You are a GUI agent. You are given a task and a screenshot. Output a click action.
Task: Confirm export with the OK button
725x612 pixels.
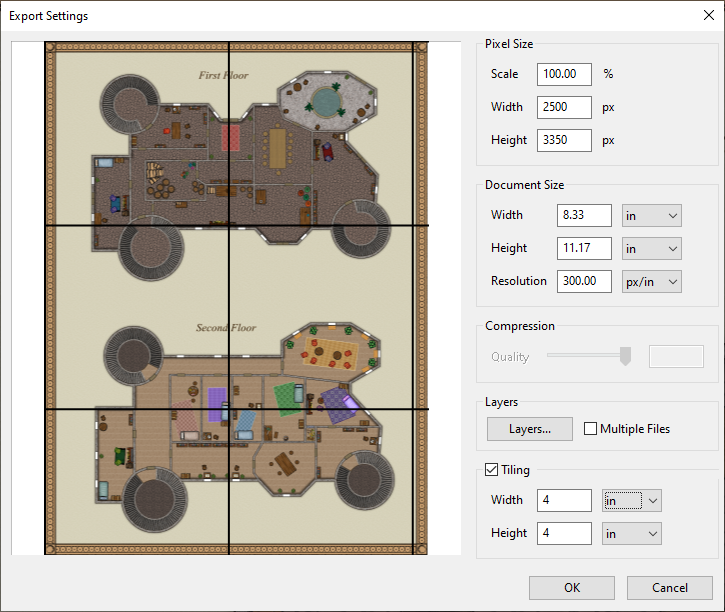571,588
